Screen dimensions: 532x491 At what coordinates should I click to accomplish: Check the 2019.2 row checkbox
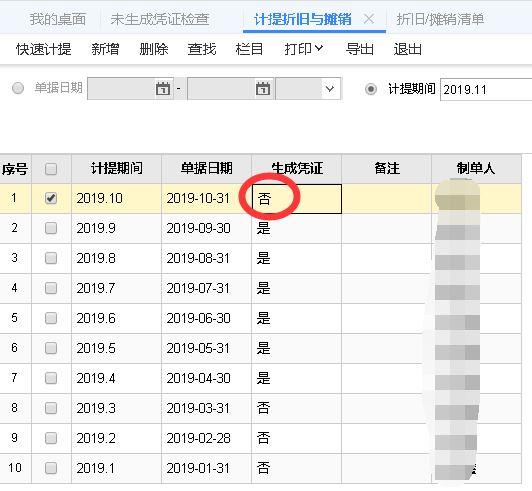tap(51, 438)
